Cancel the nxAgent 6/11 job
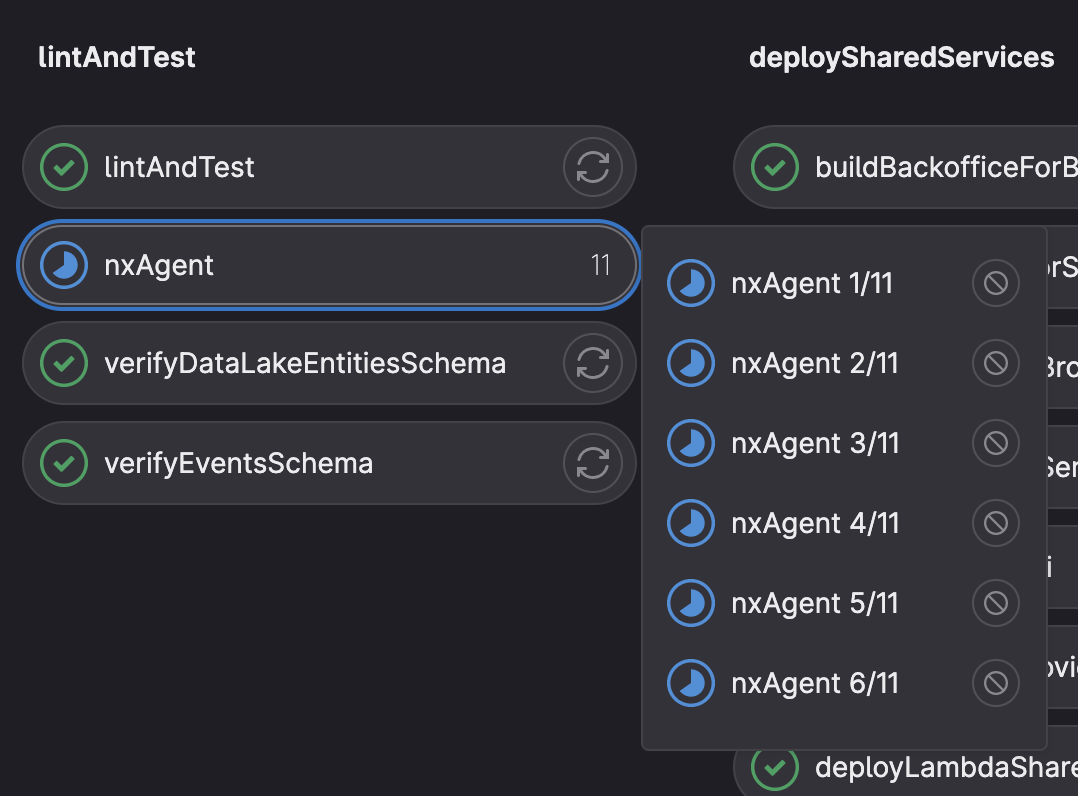The image size is (1078, 796). [995, 683]
